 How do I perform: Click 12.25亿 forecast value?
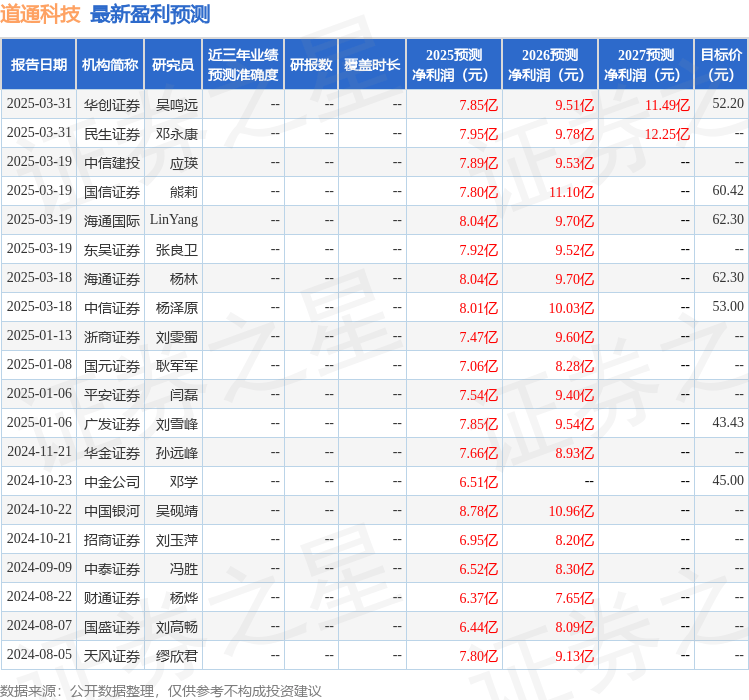(x=667, y=134)
